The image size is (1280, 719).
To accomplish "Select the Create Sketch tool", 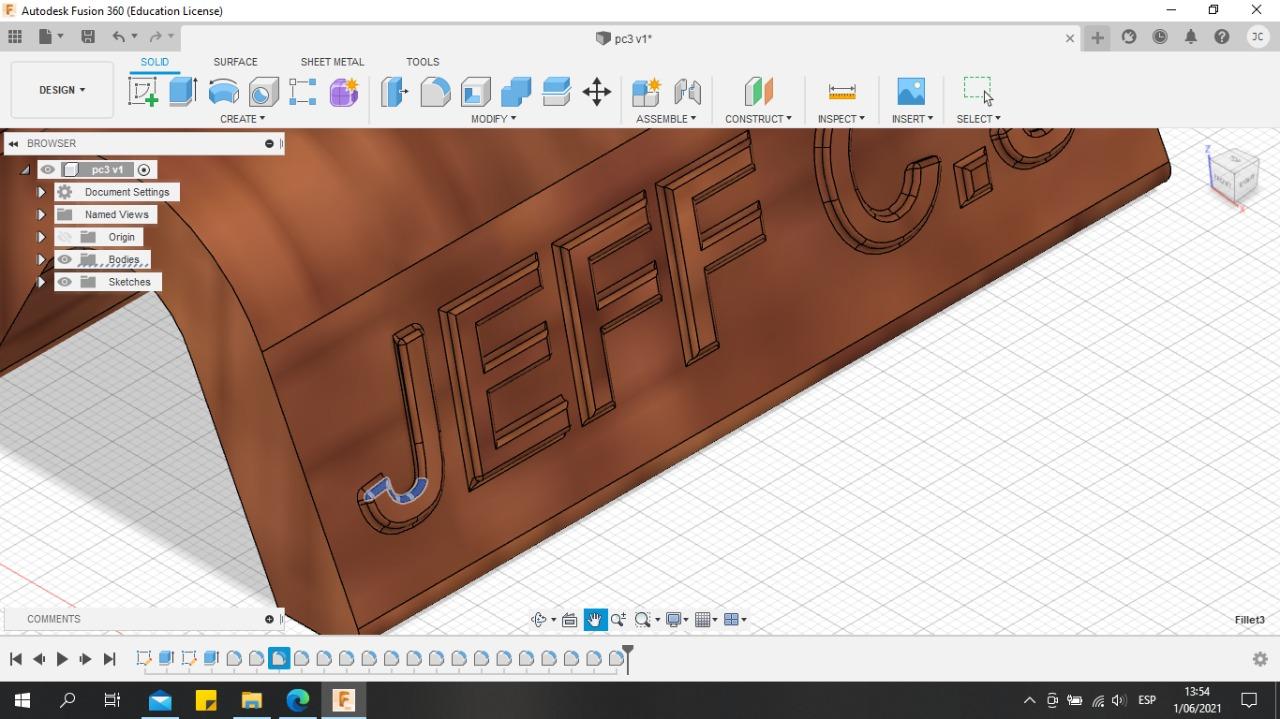I will click(143, 92).
